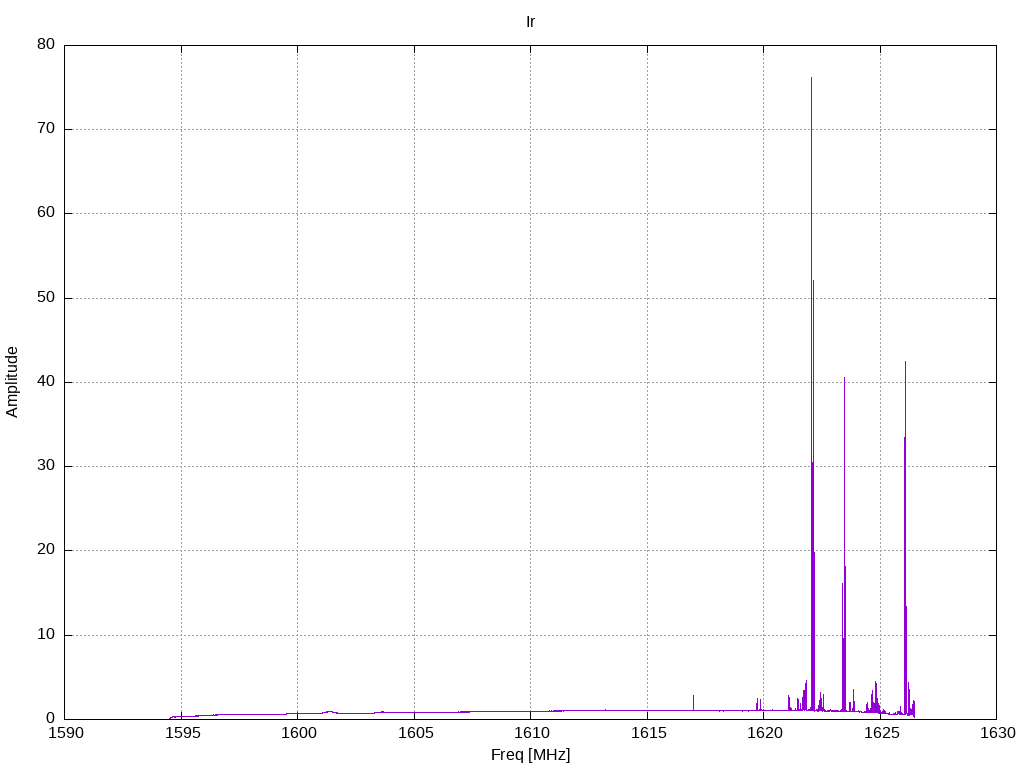Click the small spike at 1617 MHz
Viewport: 1024px width, 768px height.
(x=694, y=703)
